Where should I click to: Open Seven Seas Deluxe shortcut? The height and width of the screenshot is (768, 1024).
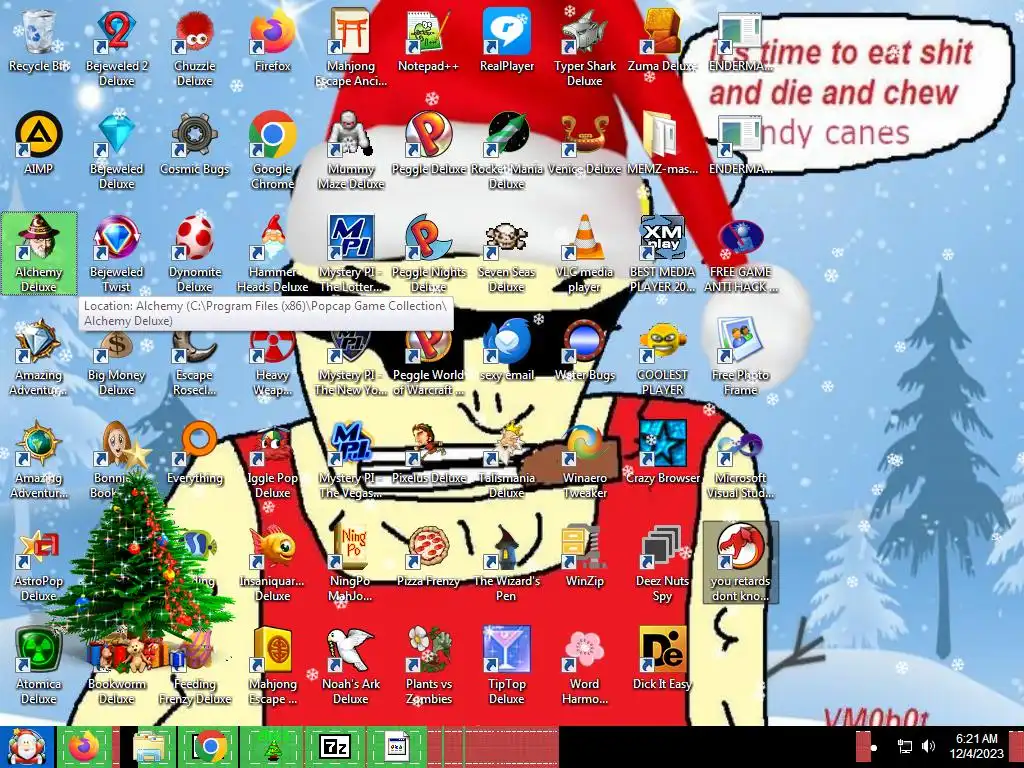507,253
